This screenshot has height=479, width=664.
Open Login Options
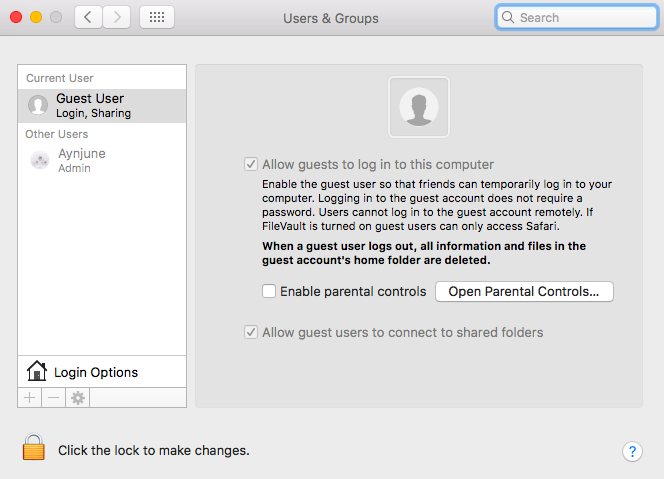(x=96, y=372)
